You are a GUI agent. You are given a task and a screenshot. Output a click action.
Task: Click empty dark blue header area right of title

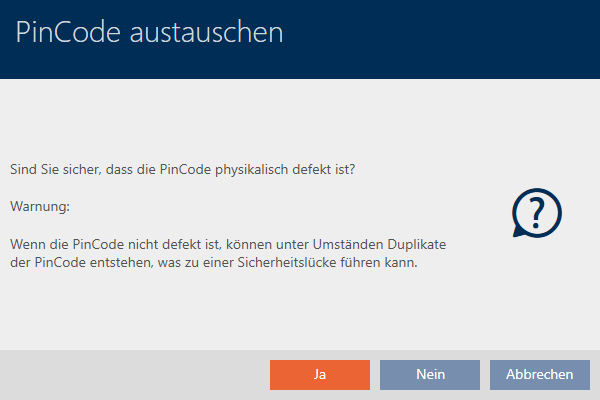click(450, 32)
